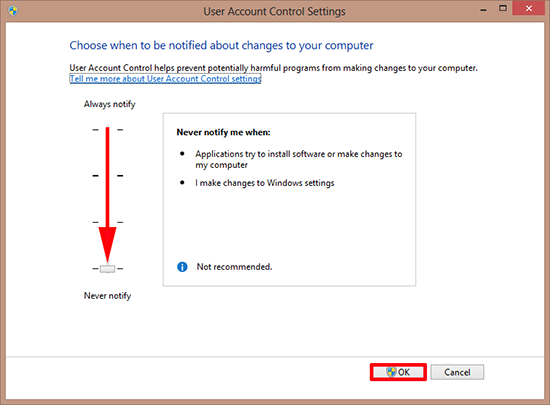Maximize the User Account Control Settings window
This screenshot has height=405, width=550.
pos(503,8)
